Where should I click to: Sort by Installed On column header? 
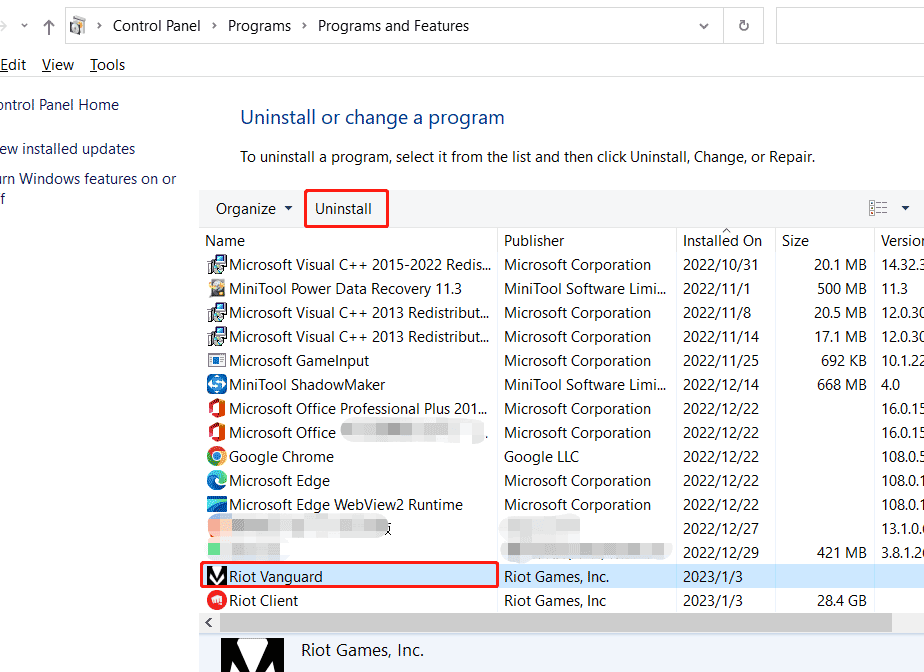tap(722, 240)
